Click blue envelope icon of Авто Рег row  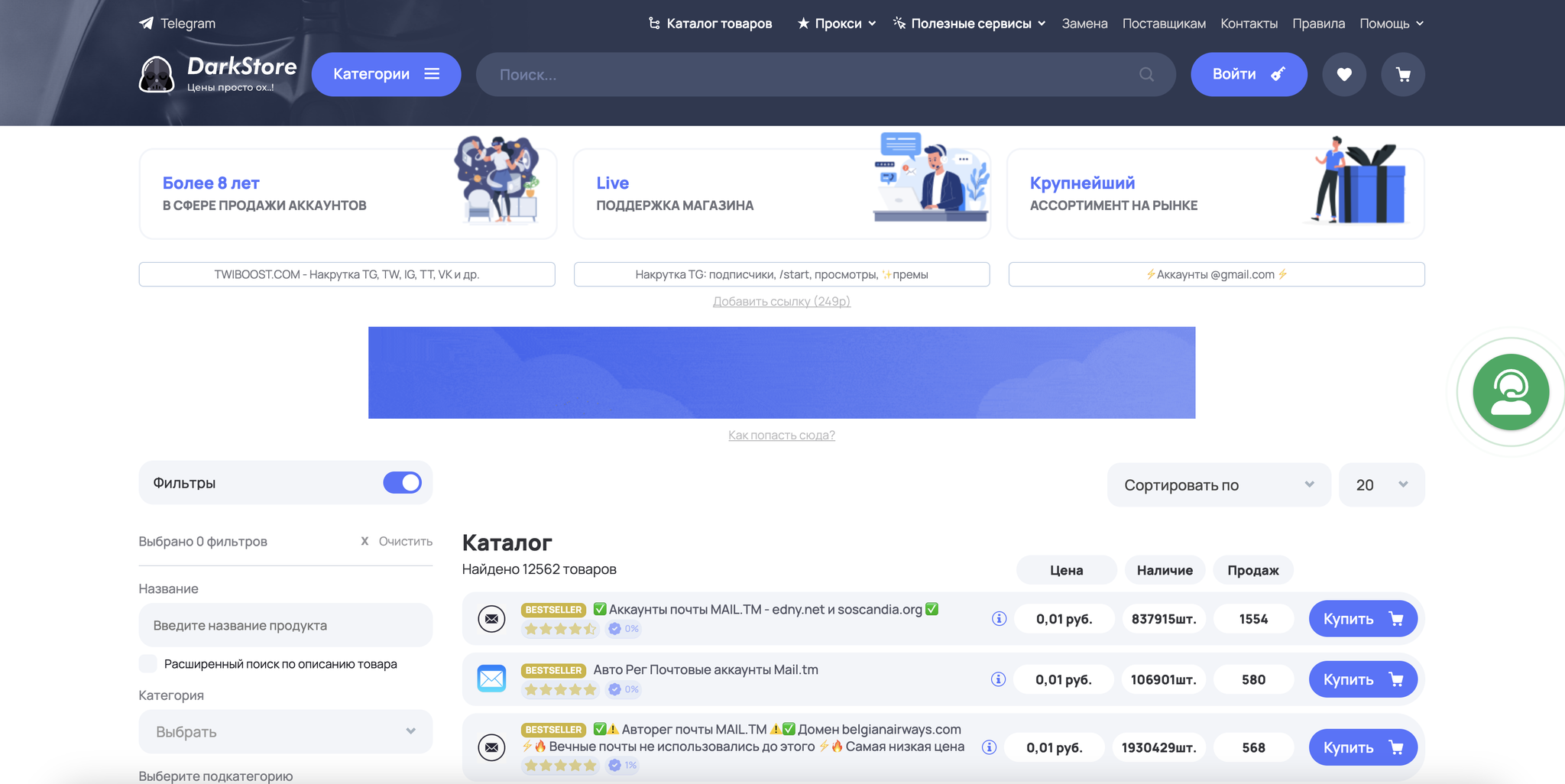(491, 679)
